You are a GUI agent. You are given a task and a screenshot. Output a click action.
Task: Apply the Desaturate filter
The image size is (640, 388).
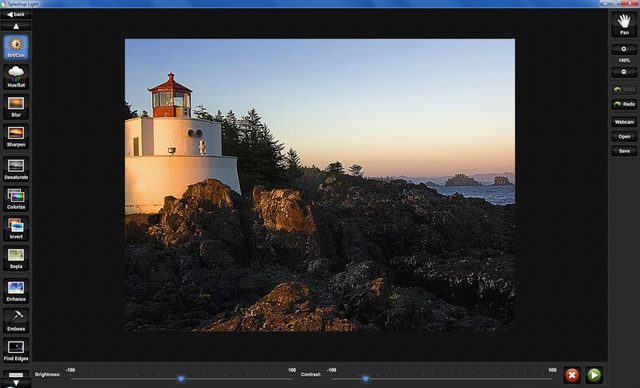[x=16, y=169]
